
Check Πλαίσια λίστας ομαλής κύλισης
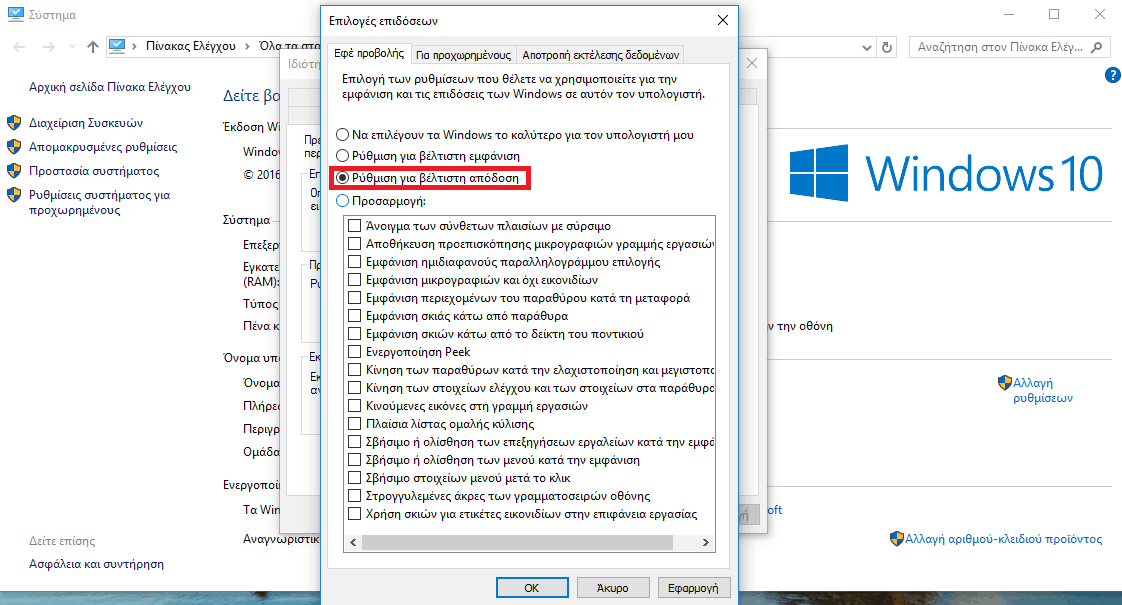[x=354, y=424]
